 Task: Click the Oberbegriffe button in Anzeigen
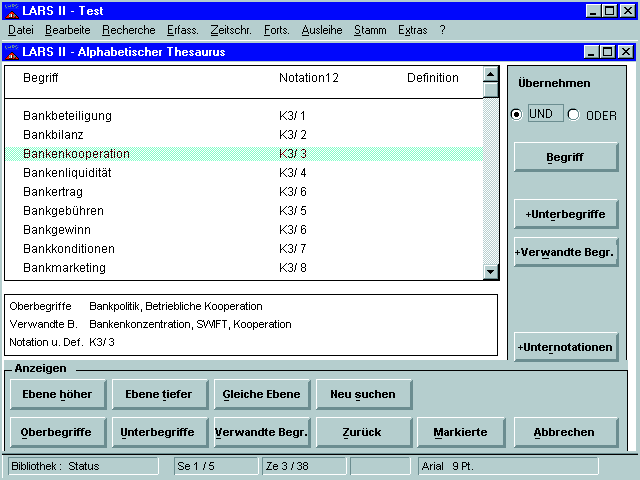pos(58,432)
